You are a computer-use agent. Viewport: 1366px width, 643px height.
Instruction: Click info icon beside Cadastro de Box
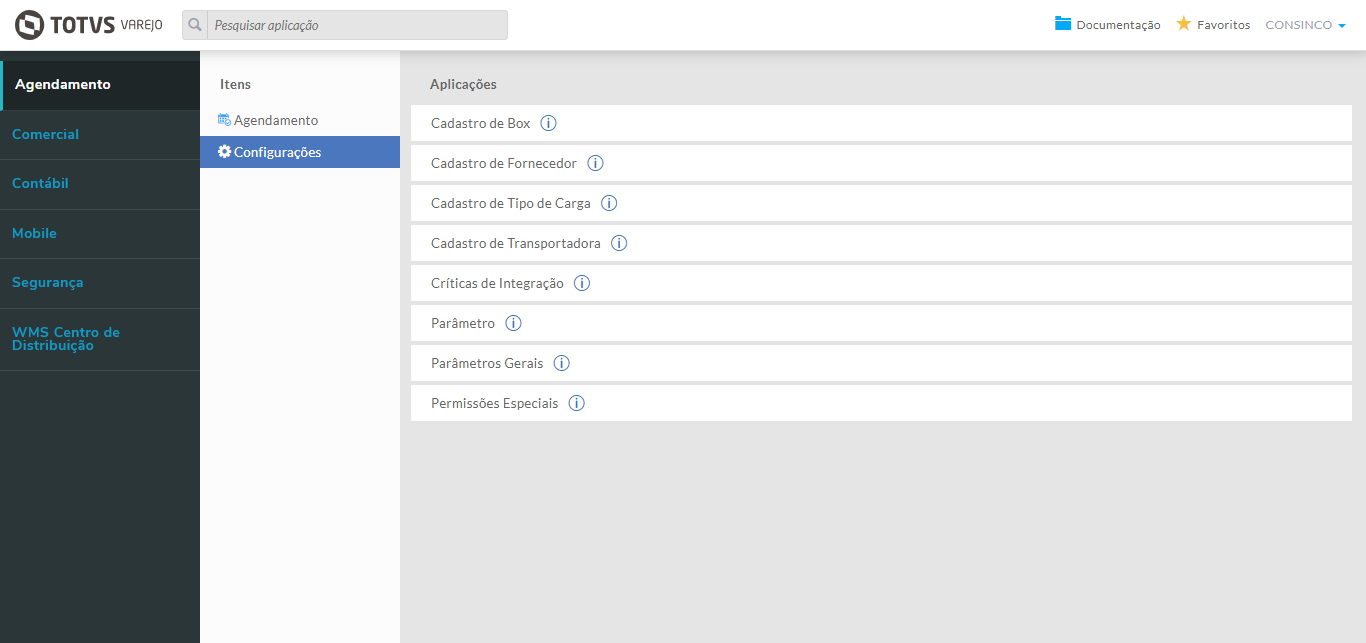coord(548,123)
